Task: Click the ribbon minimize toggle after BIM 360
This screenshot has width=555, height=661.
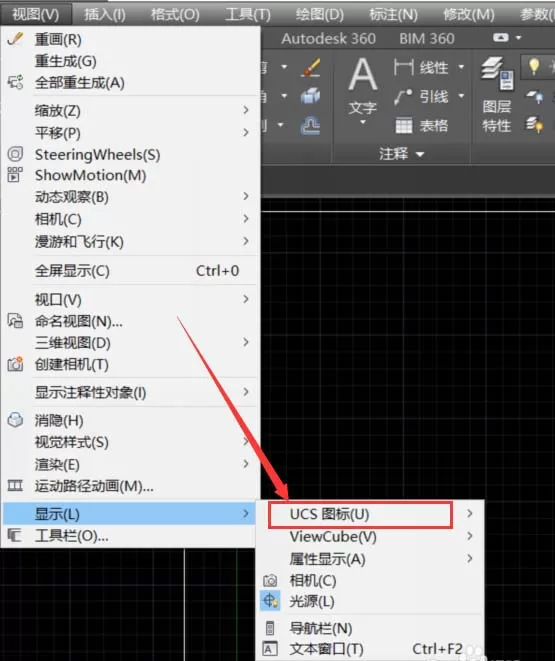Action: [x=501, y=38]
